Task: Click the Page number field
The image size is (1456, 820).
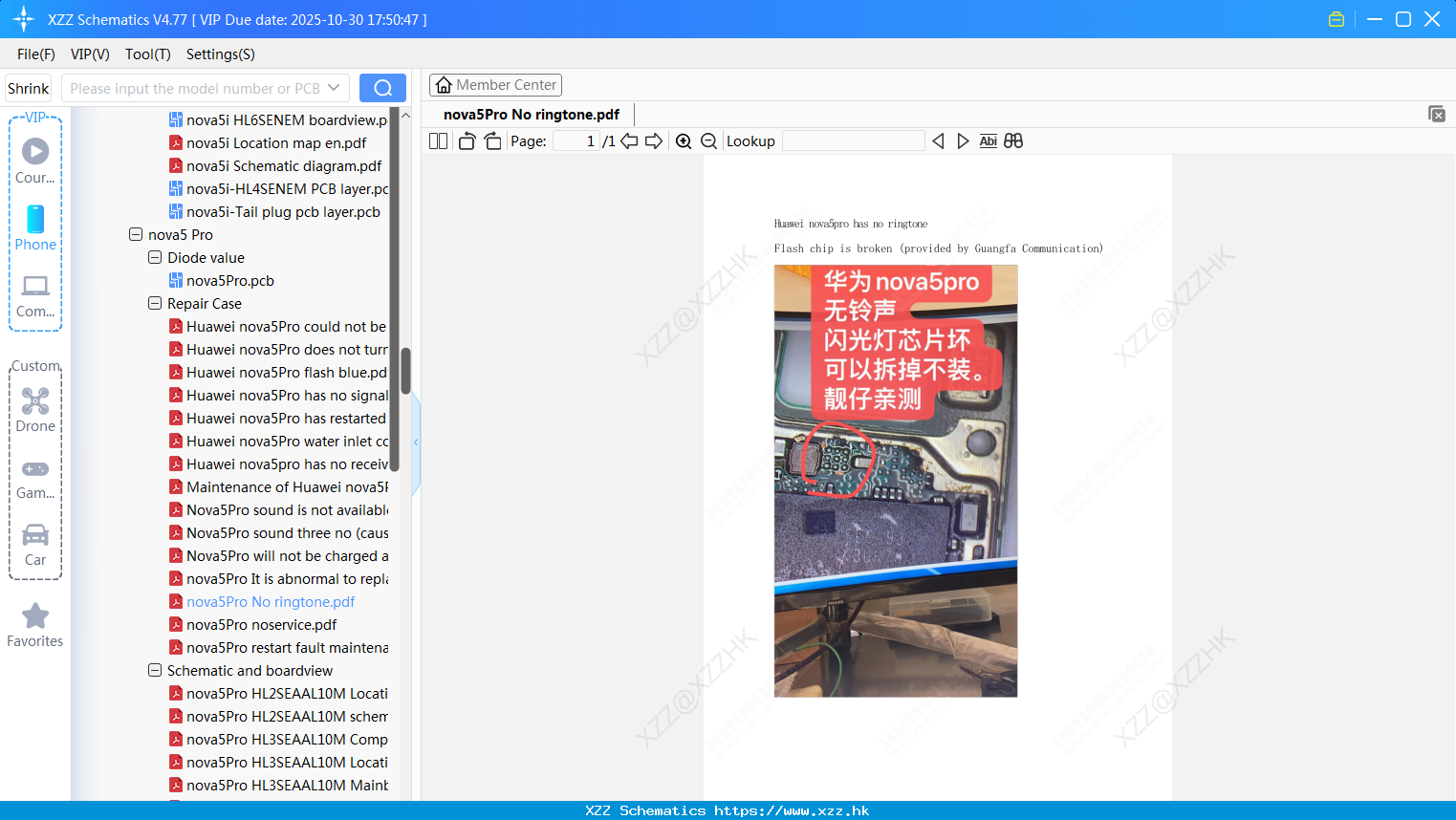Action: click(x=576, y=141)
